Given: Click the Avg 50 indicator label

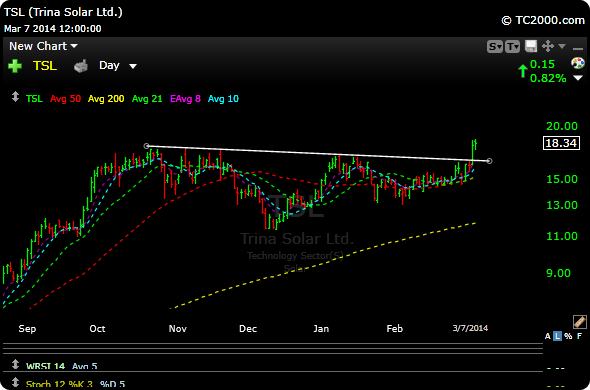Looking at the screenshot, I should [65, 99].
